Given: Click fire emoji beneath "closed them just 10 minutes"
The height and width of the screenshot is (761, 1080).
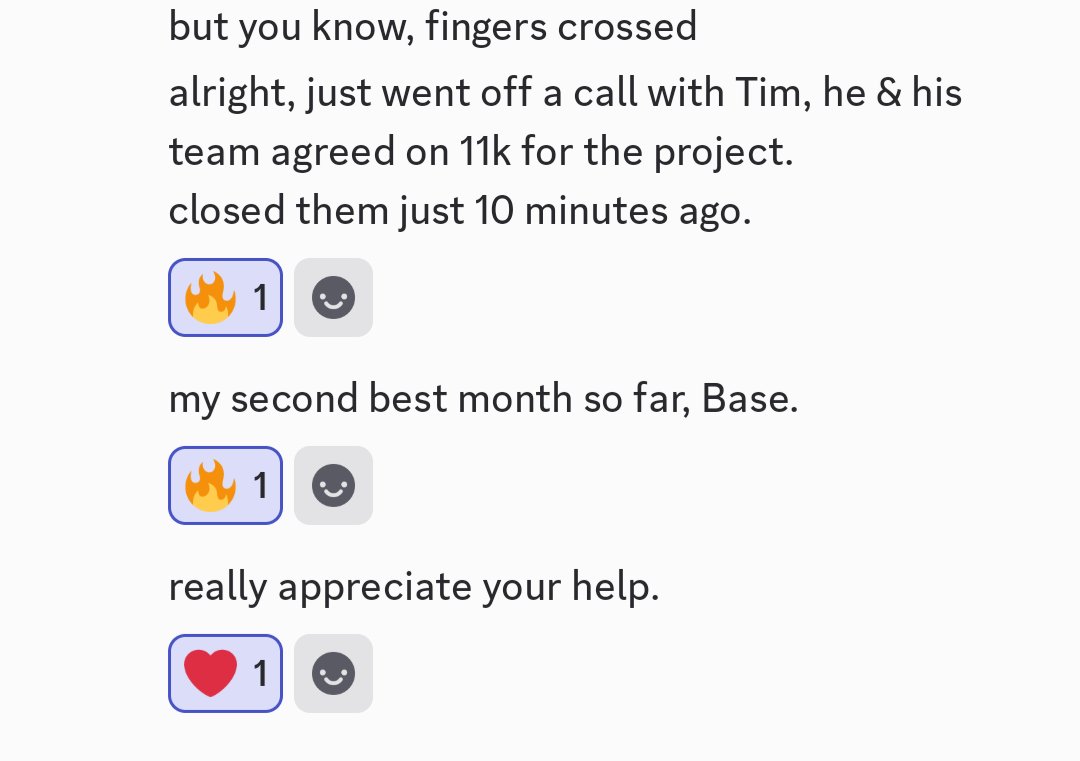Looking at the screenshot, I should point(210,298).
